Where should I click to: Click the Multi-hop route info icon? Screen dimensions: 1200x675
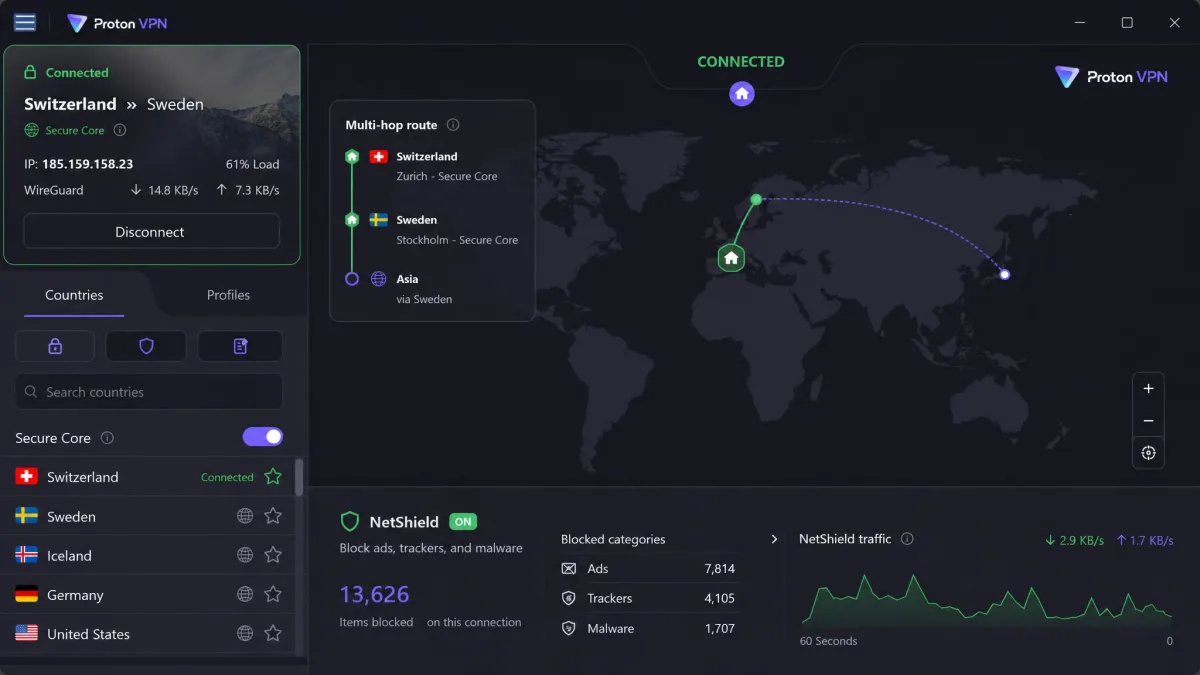tap(453, 125)
